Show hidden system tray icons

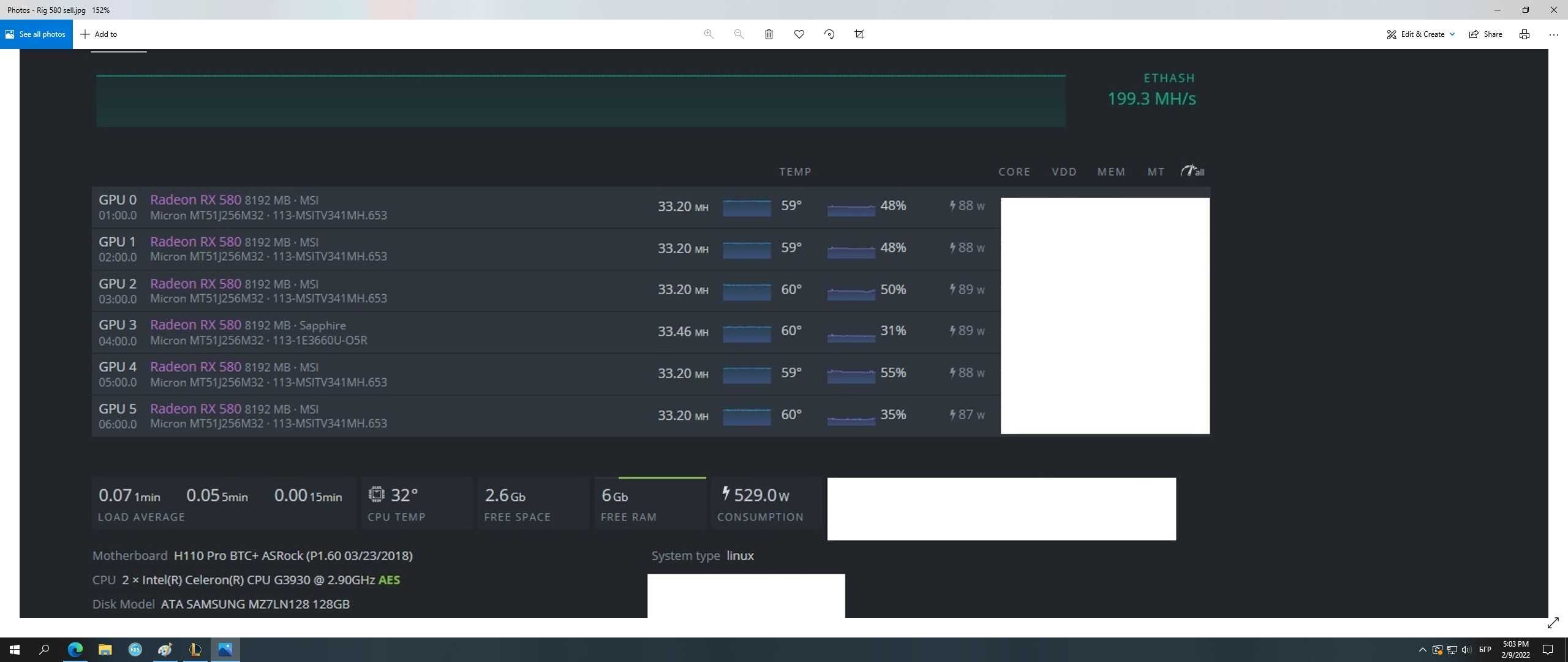pyautogui.click(x=1422, y=650)
